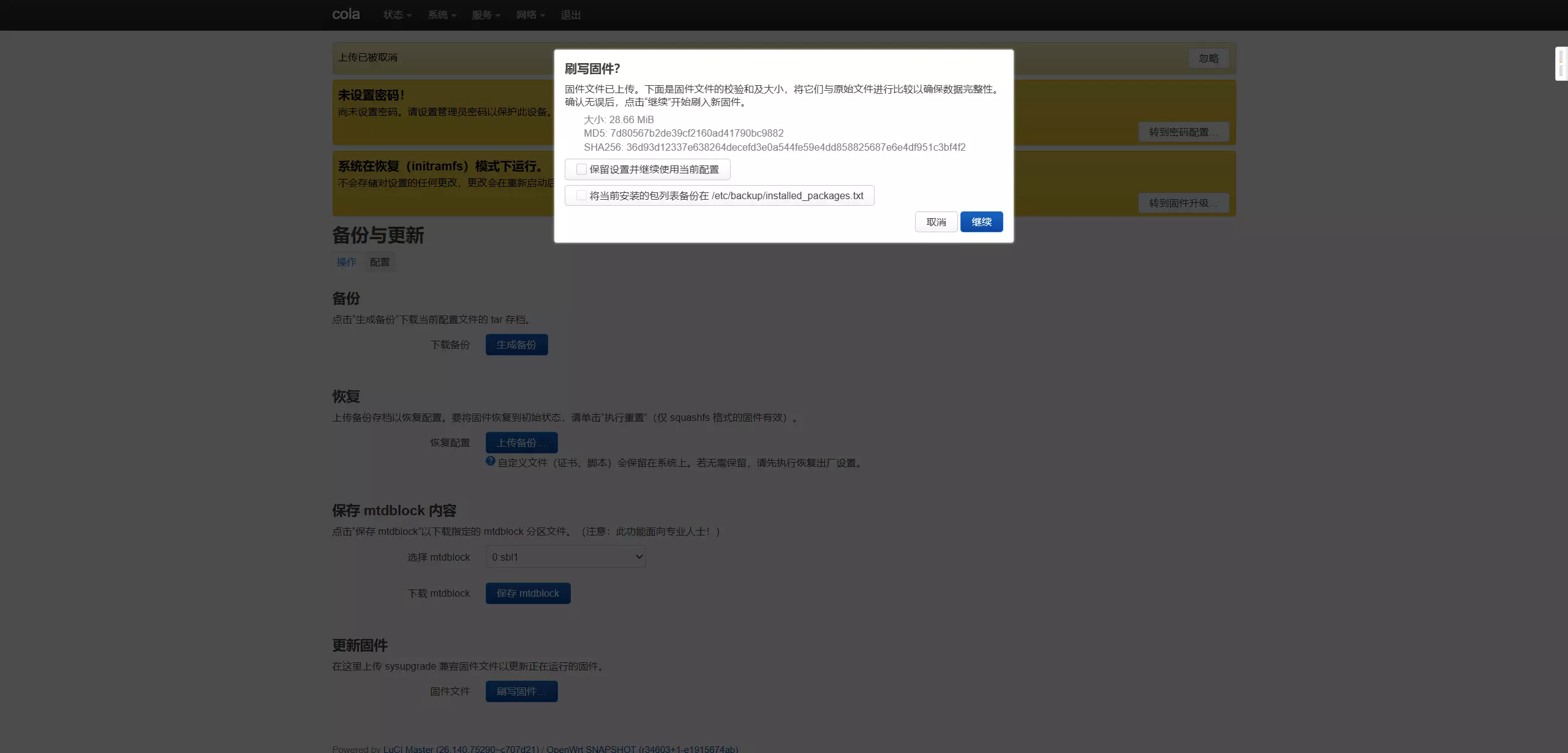Viewport: 1568px width, 753px height.
Task: Open the 服务 dropdown menu
Action: (486, 15)
